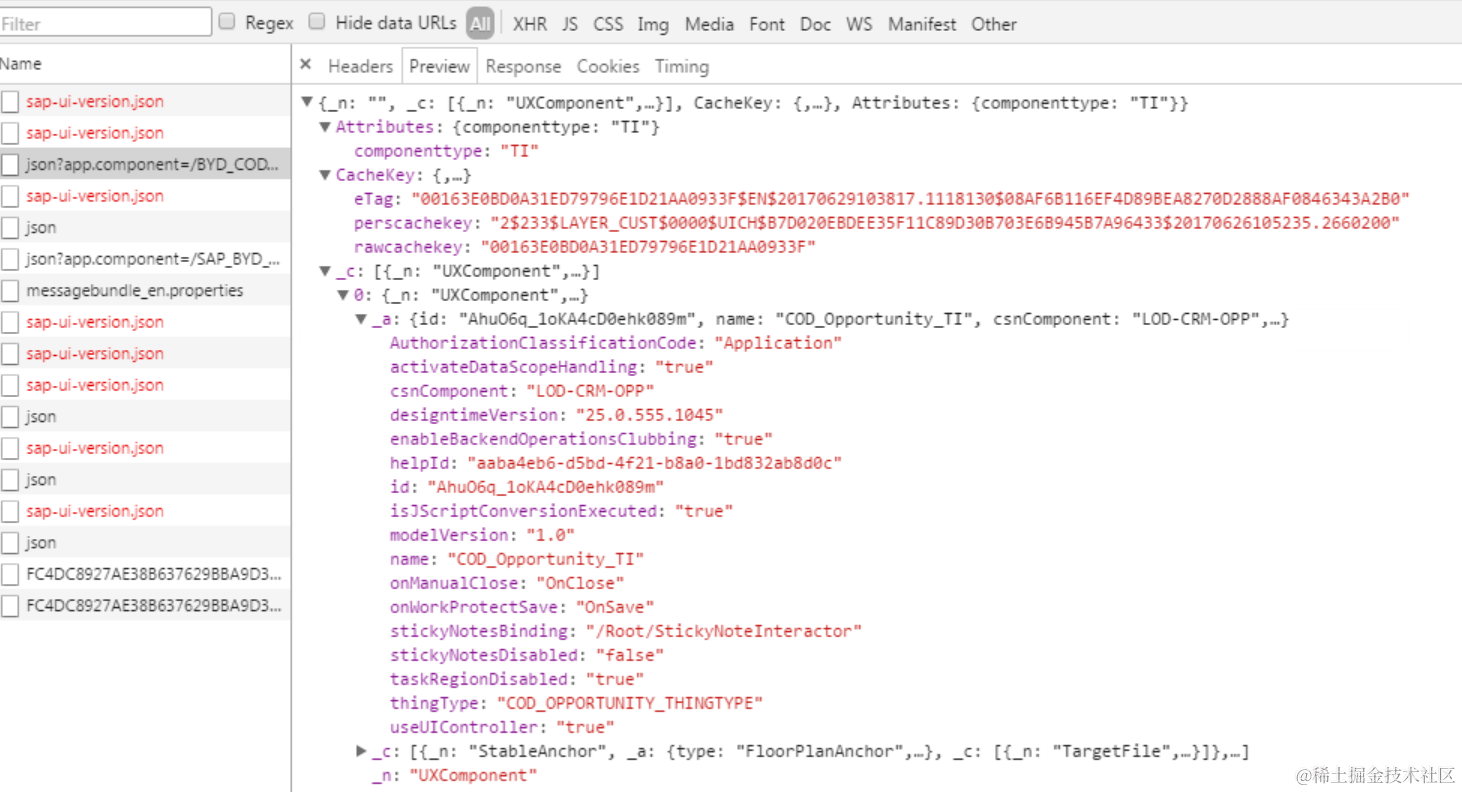Filter requests by Img

[653, 24]
